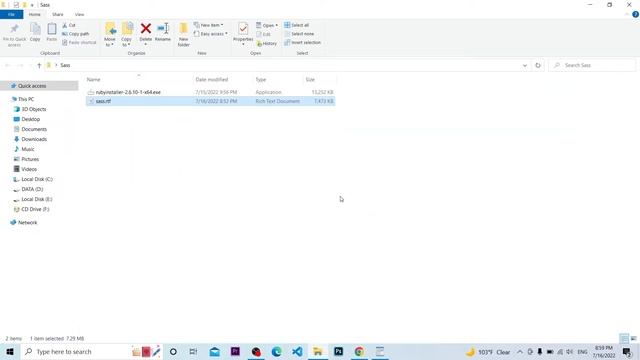Open DATA (D:) drive

click(x=31, y=189)
